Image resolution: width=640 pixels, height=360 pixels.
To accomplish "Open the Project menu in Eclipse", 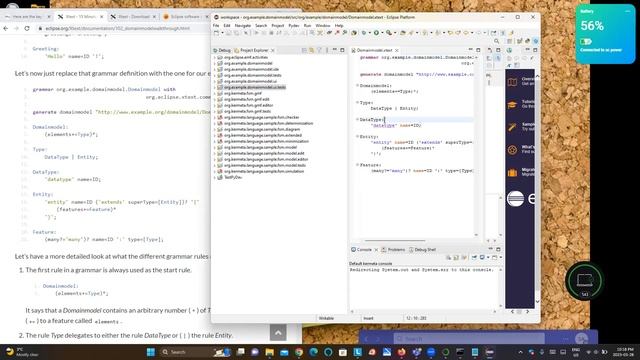I will pos(278,25).
